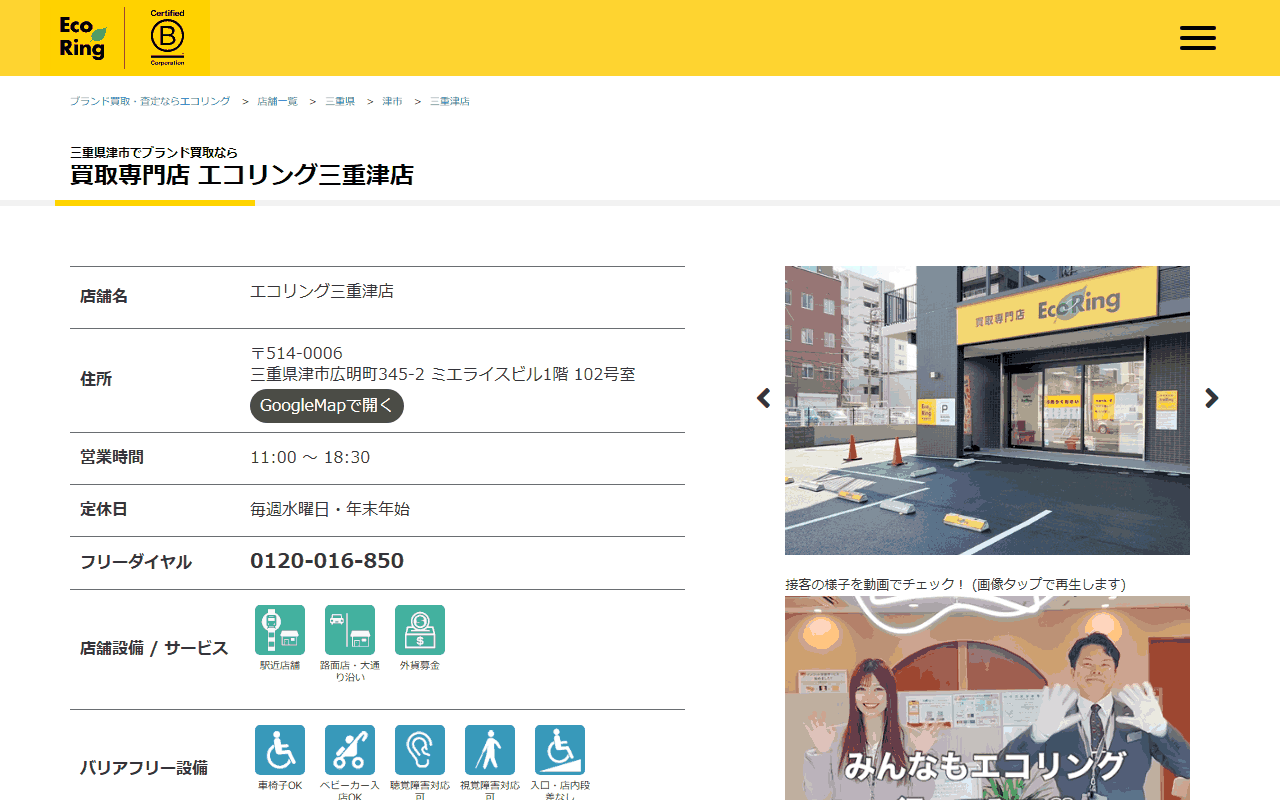Click the Eco Ring logo

[82, 38]
